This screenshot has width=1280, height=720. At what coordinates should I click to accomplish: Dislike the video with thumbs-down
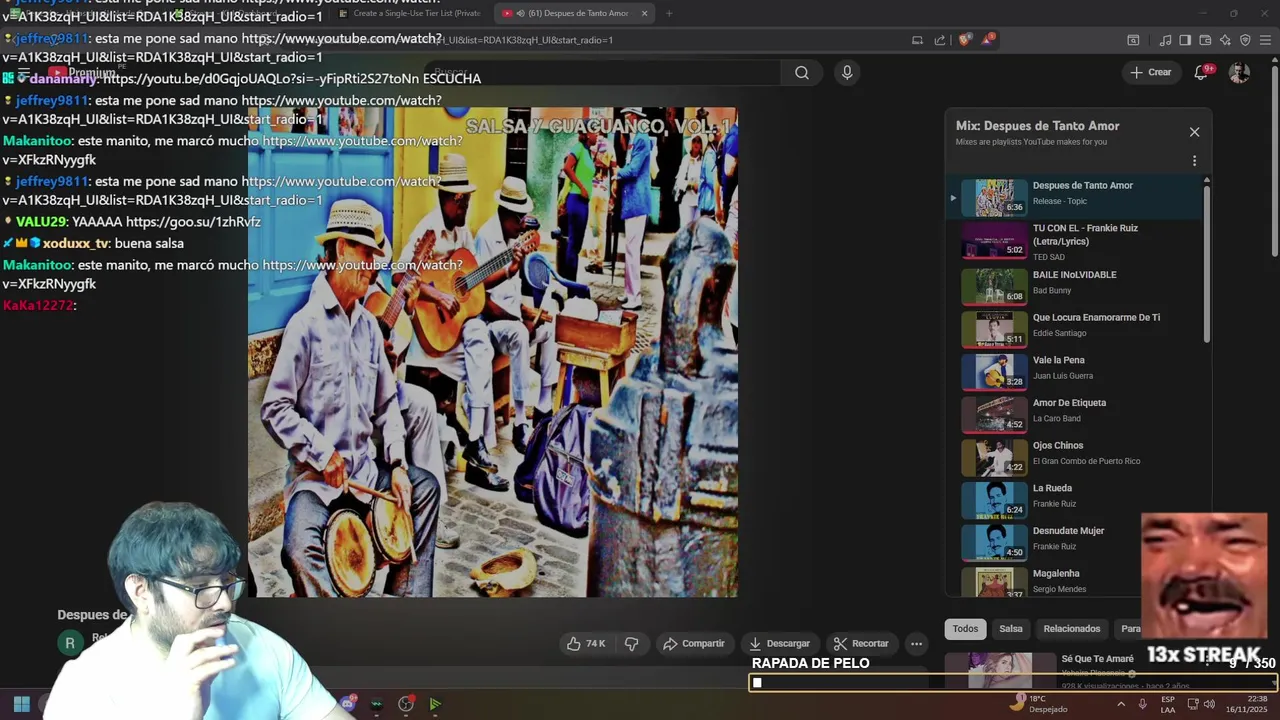[x=631, y=643]
